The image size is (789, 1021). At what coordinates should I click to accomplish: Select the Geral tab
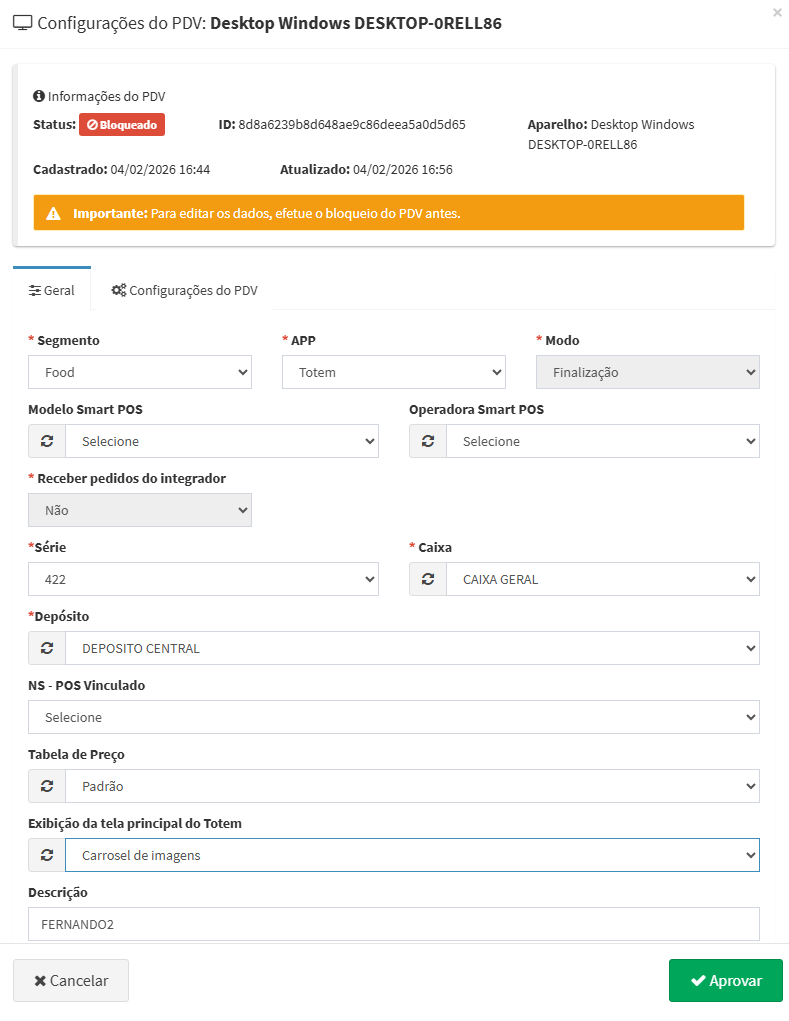[x=52, y=290]
